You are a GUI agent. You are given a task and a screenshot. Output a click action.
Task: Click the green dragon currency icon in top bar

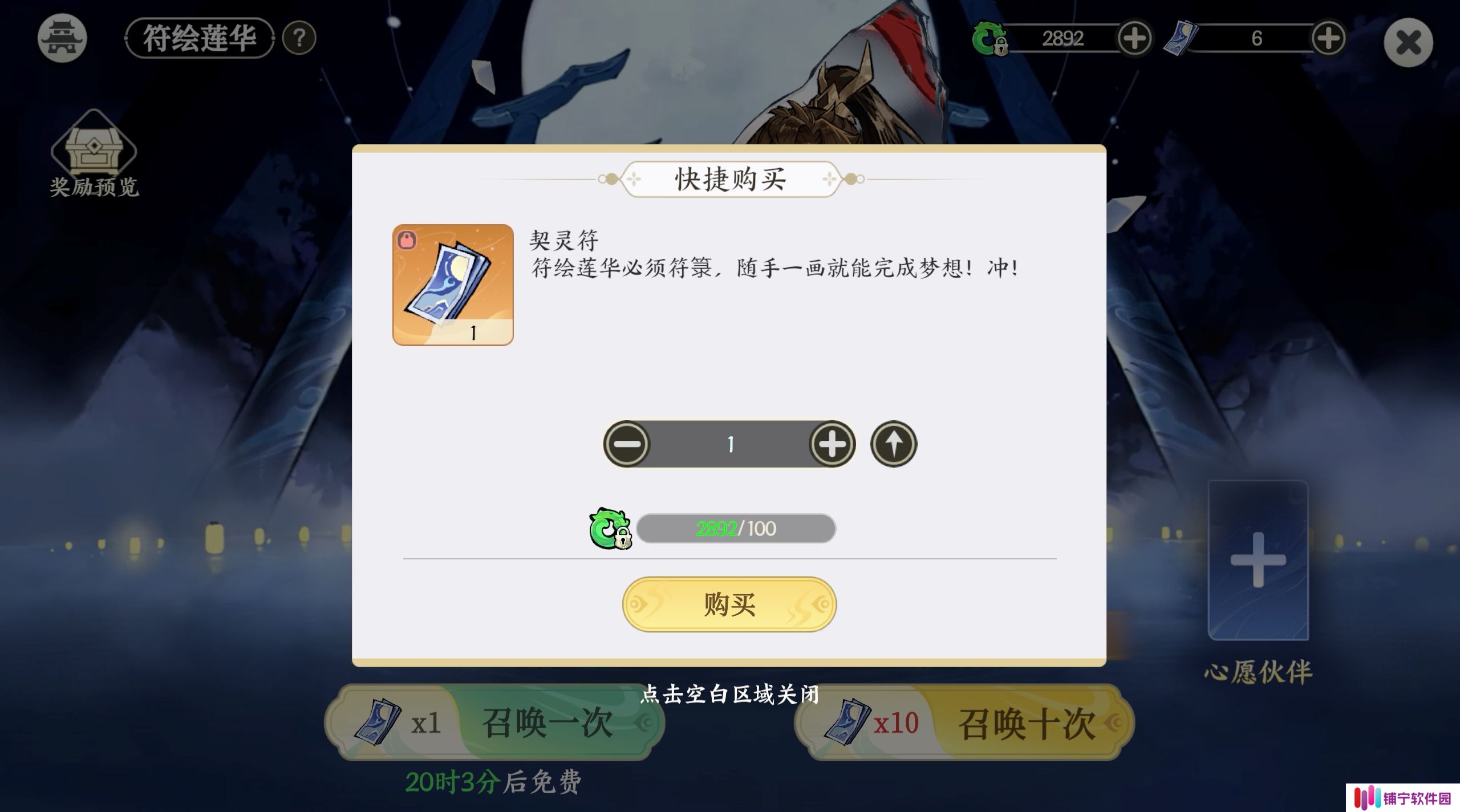point(989,38)
